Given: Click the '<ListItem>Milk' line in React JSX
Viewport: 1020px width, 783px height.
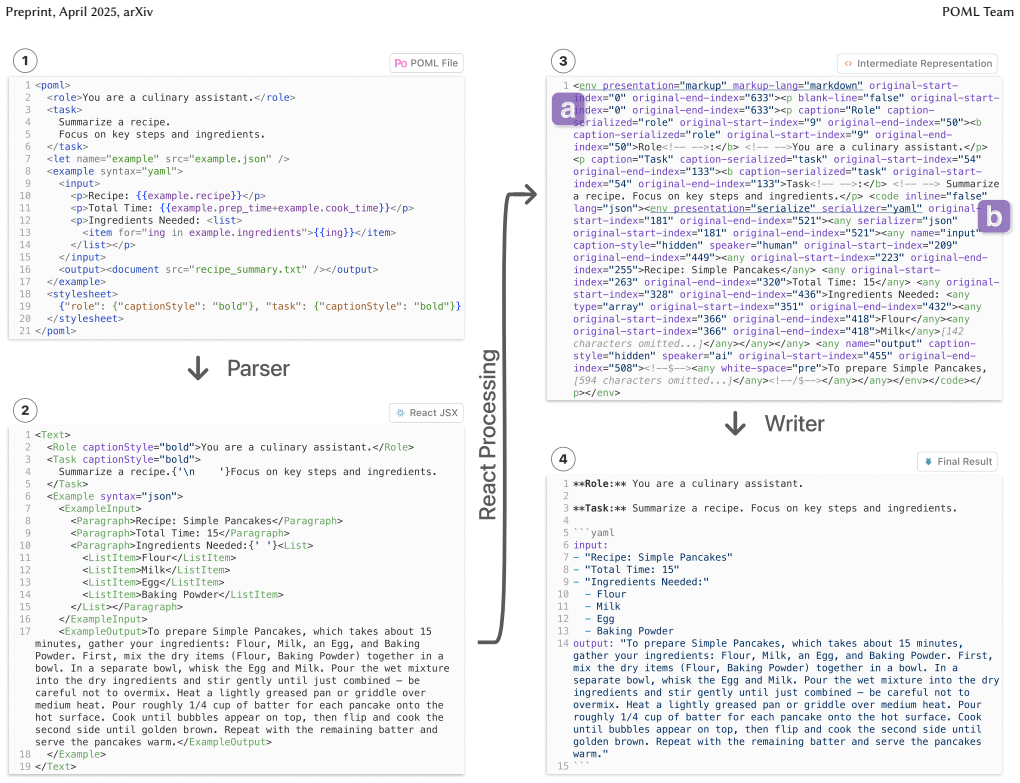Looking at the screenshot, I should coord(156,570).
